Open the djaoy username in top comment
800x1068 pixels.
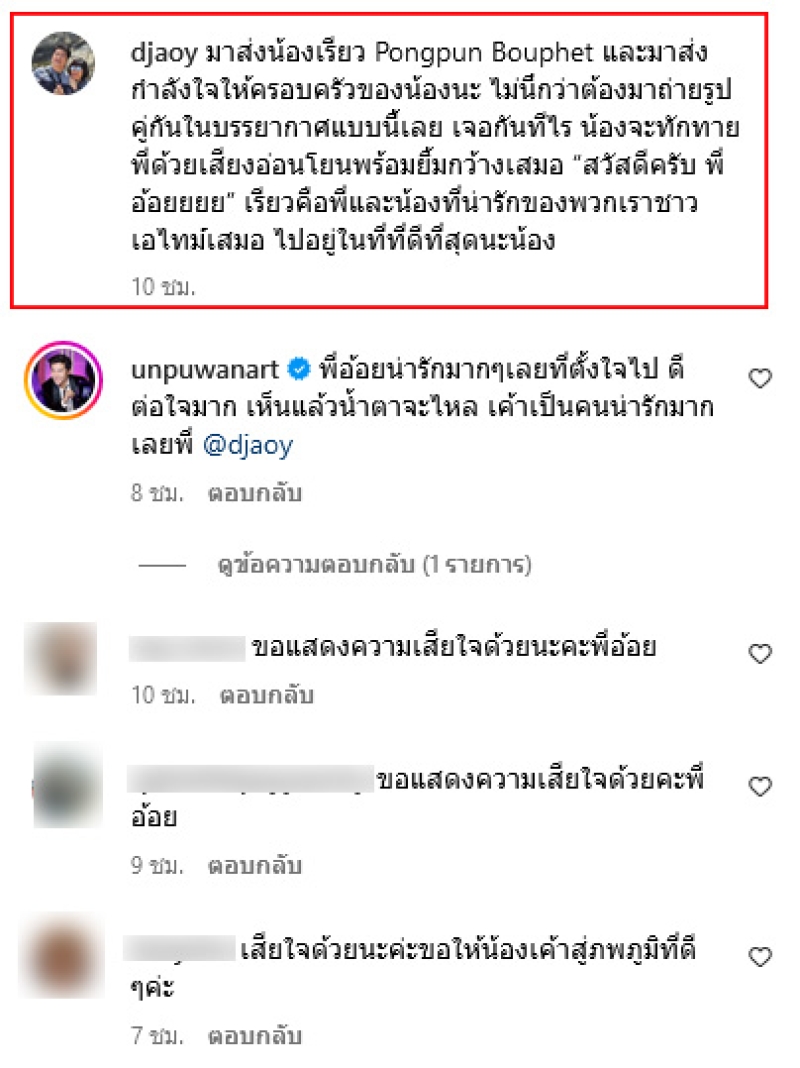tap(164, 52)
